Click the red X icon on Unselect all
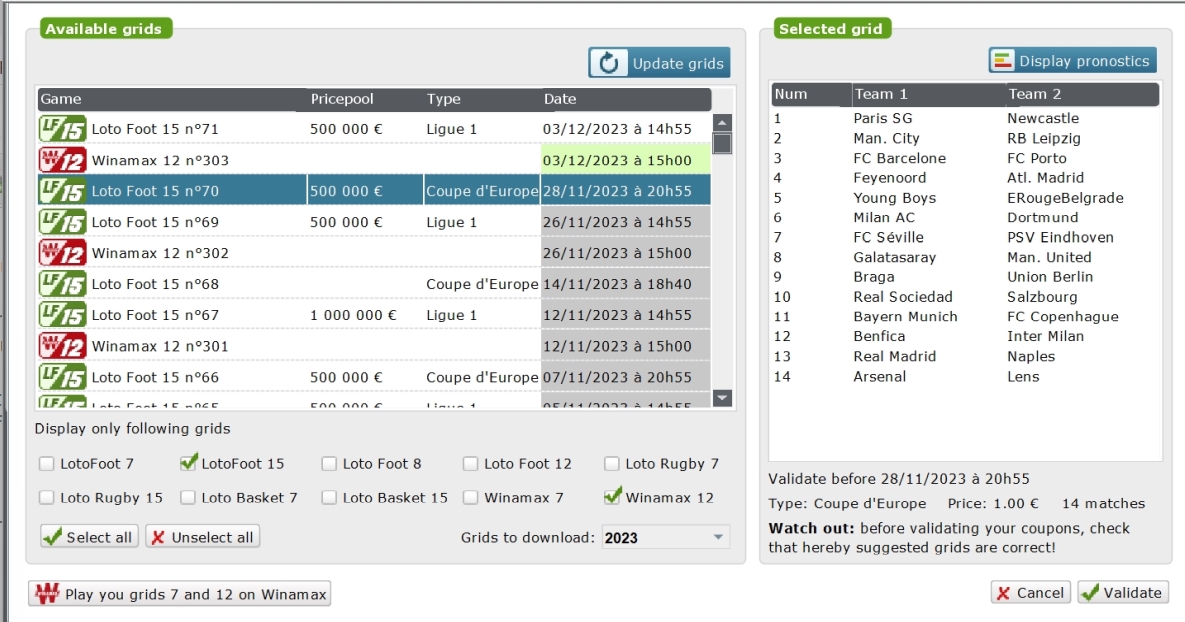 pos(158,537)
